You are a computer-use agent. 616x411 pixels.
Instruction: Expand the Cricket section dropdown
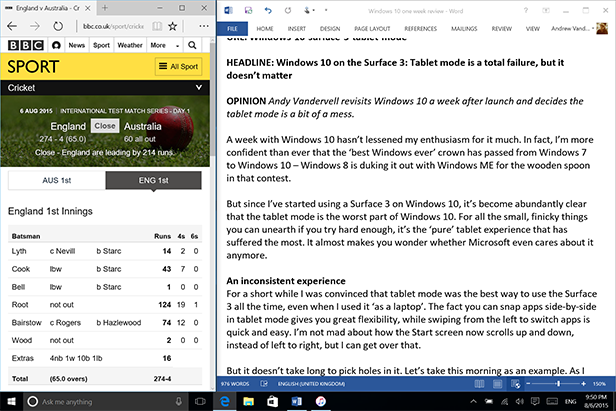(x=199, y=87)
